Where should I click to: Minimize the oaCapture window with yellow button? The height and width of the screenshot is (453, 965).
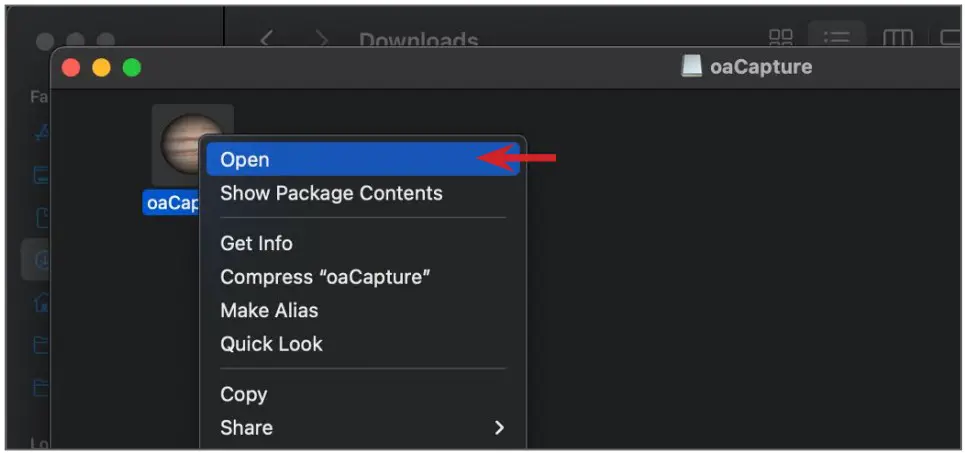click(101, 68)
